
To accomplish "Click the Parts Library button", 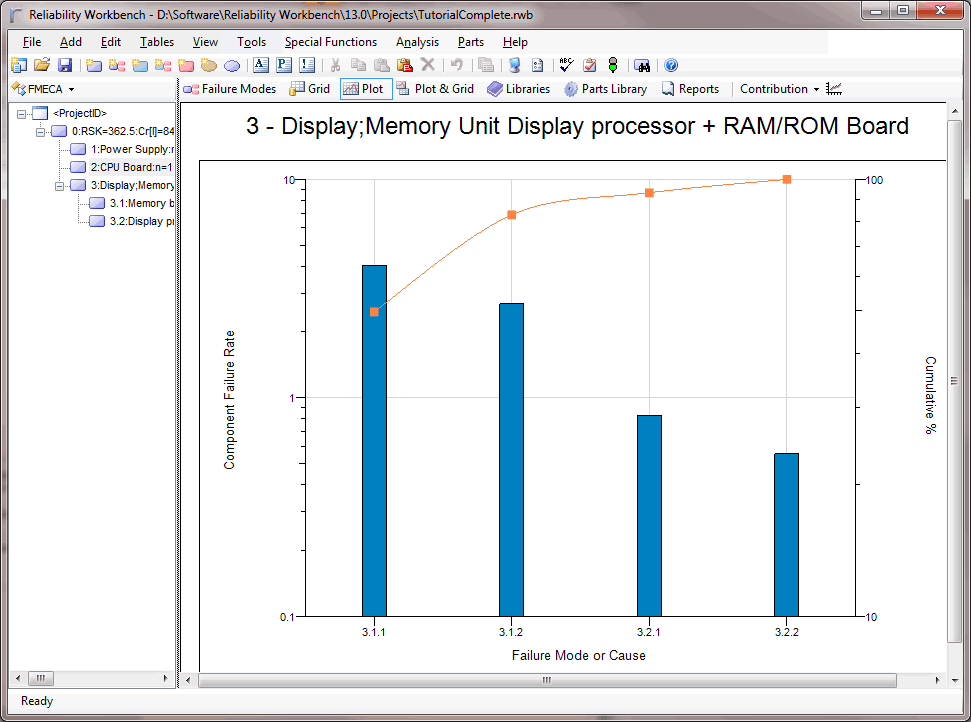I will click(x=605, y=89).
